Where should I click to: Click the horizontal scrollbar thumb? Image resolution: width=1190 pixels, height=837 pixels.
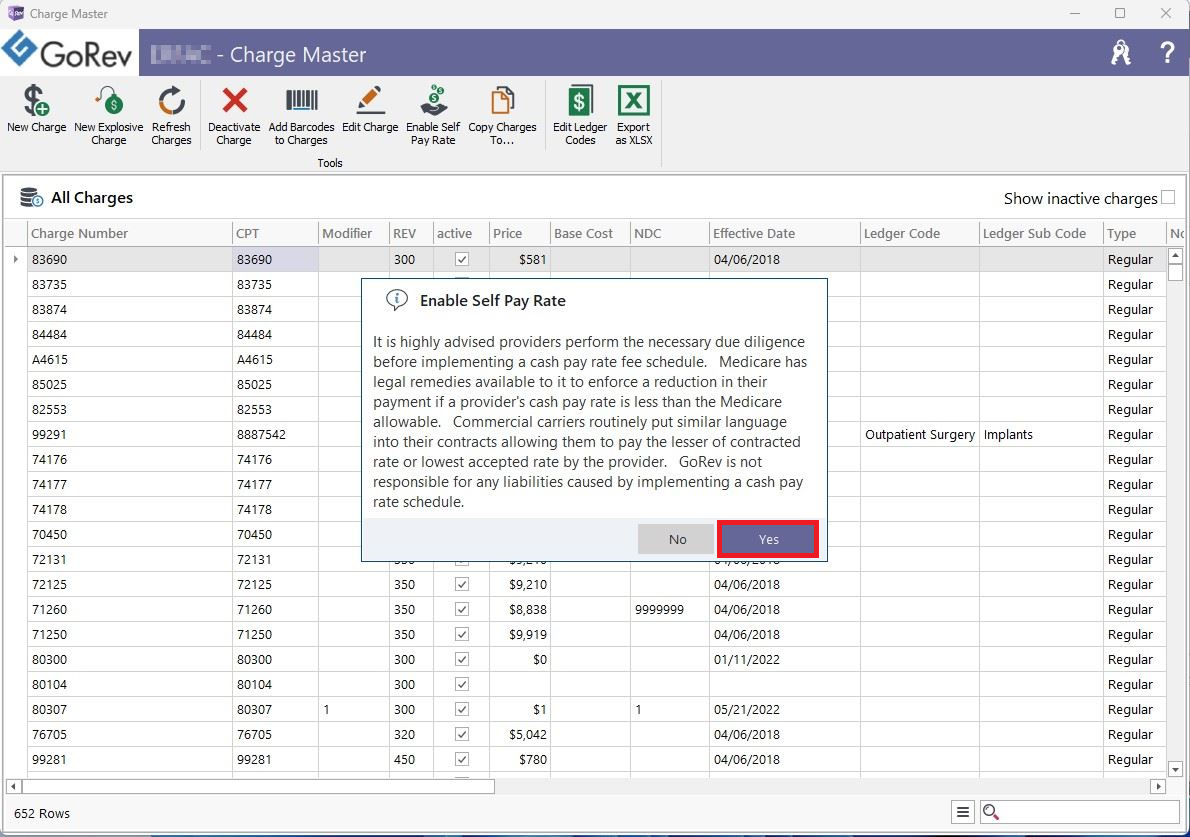pyautogui.click(x=258, y=786)
